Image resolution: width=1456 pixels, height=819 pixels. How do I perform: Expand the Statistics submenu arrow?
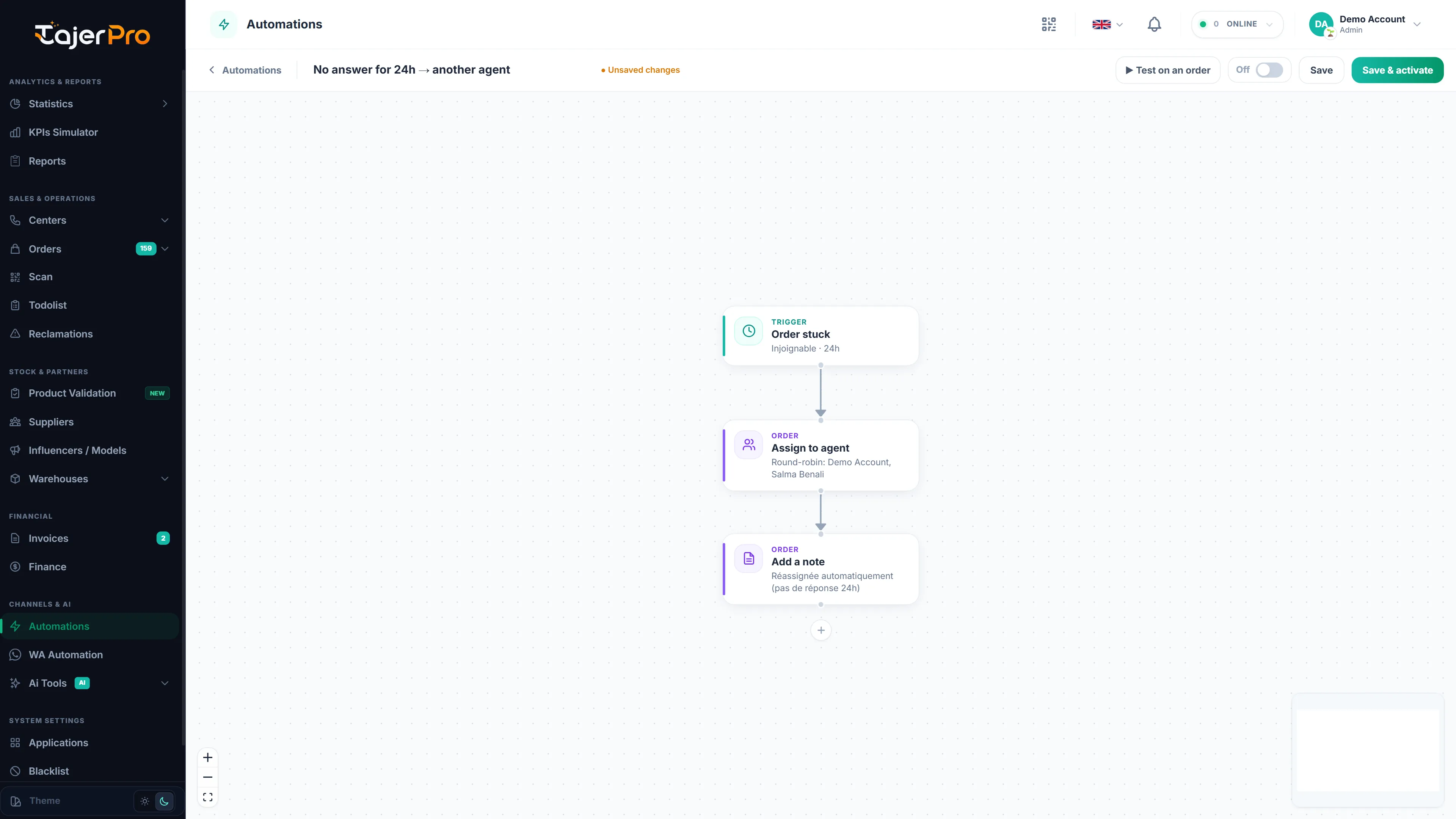(x=165, y=104)
